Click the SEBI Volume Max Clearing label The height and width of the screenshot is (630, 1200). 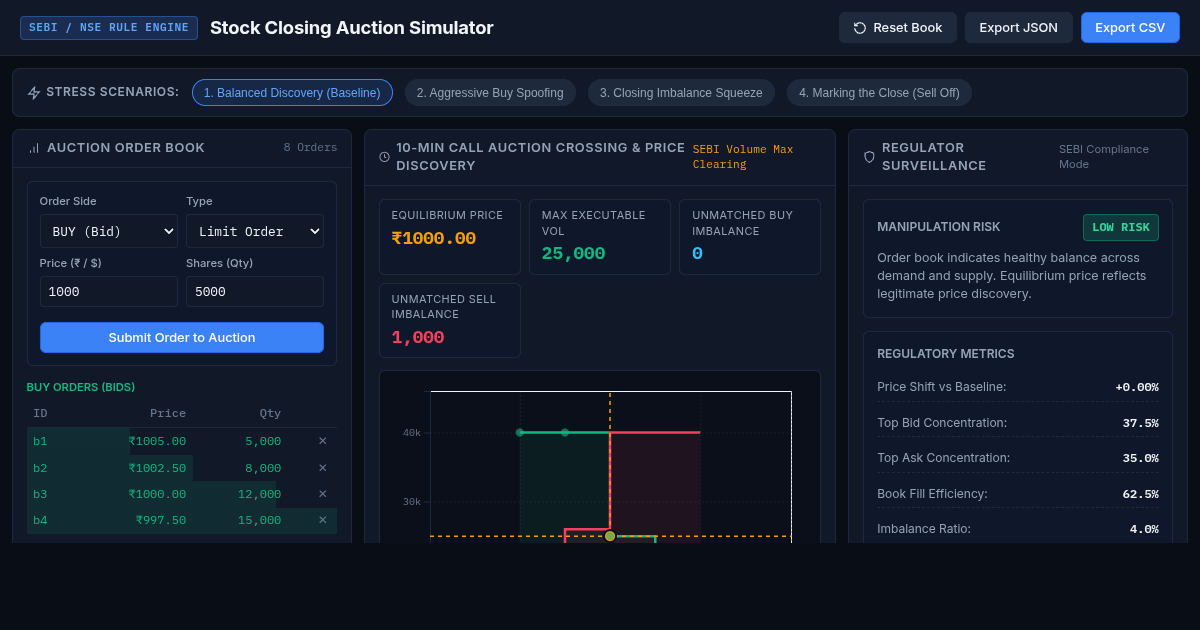pos(743,157)
